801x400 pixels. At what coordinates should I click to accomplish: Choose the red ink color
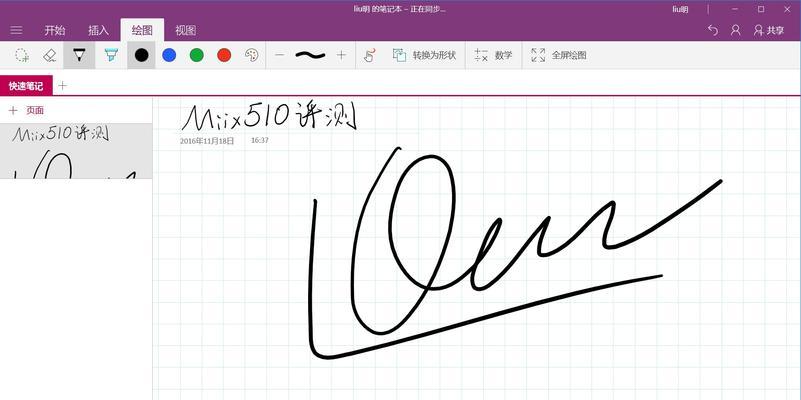224,55
